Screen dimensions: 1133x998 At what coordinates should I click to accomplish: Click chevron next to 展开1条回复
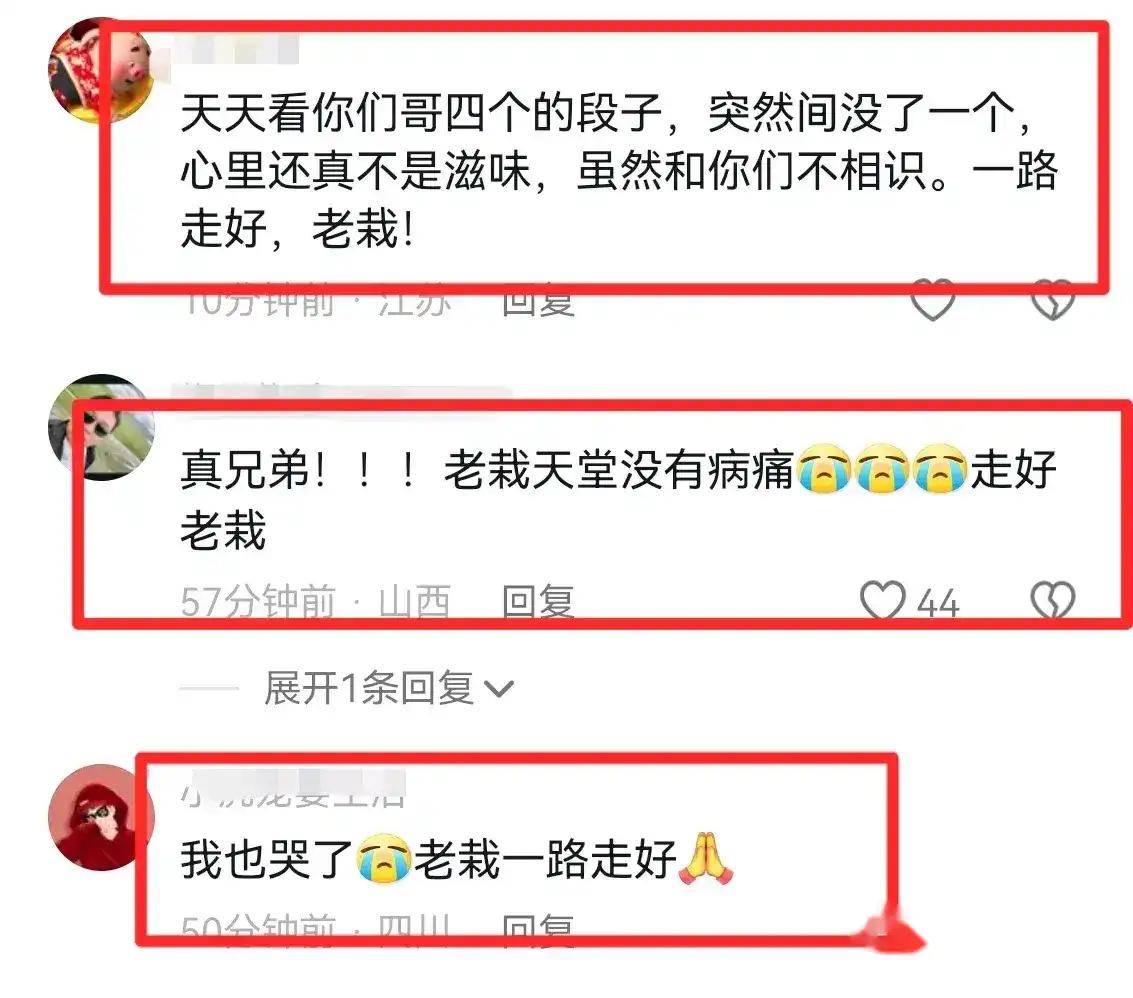(x=499, y=689)
